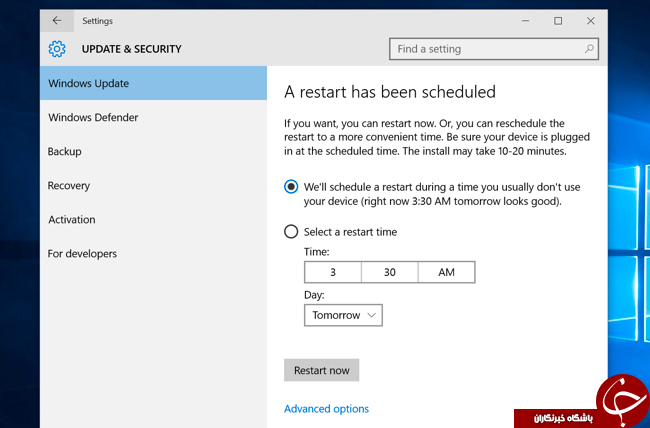Open the Backup section
This screenshot has width=650, height=428.
click(153, 151)
